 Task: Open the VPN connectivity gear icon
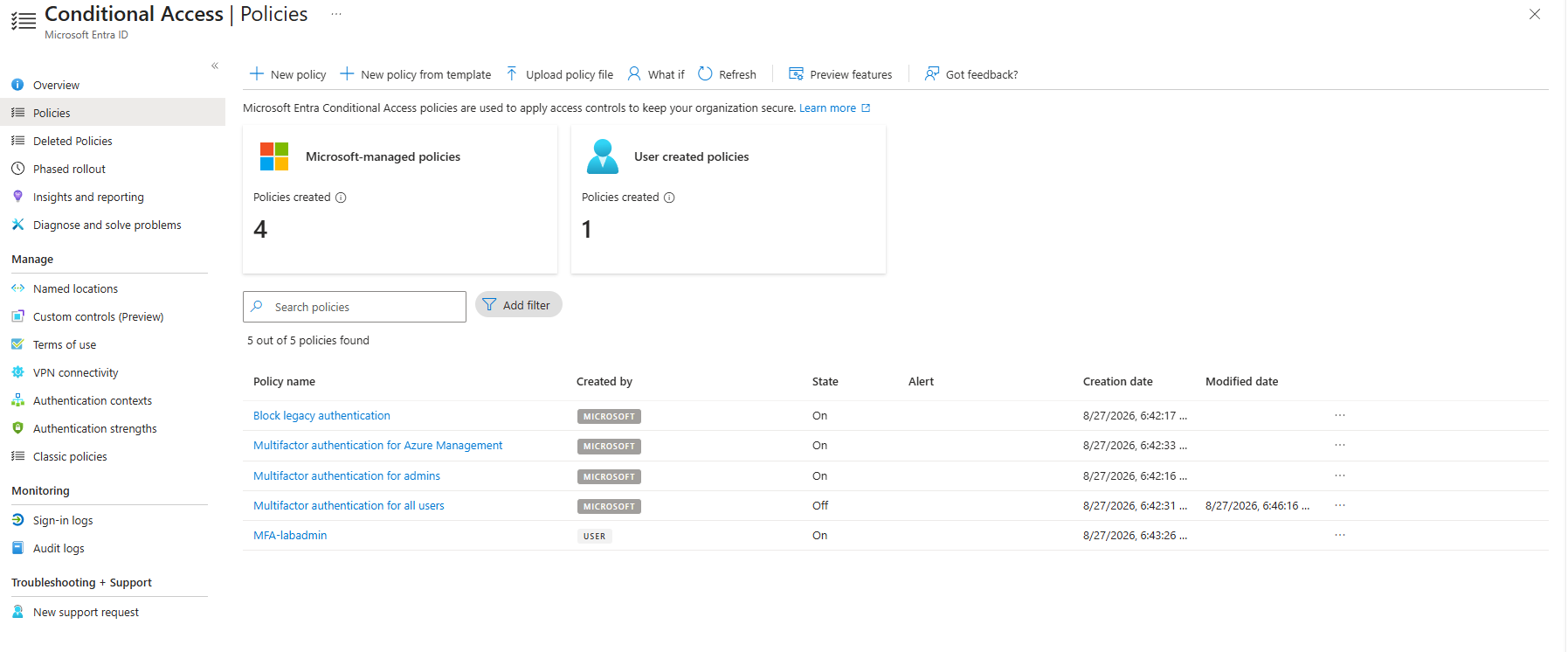pyautogui.click(x=17, y=372)
